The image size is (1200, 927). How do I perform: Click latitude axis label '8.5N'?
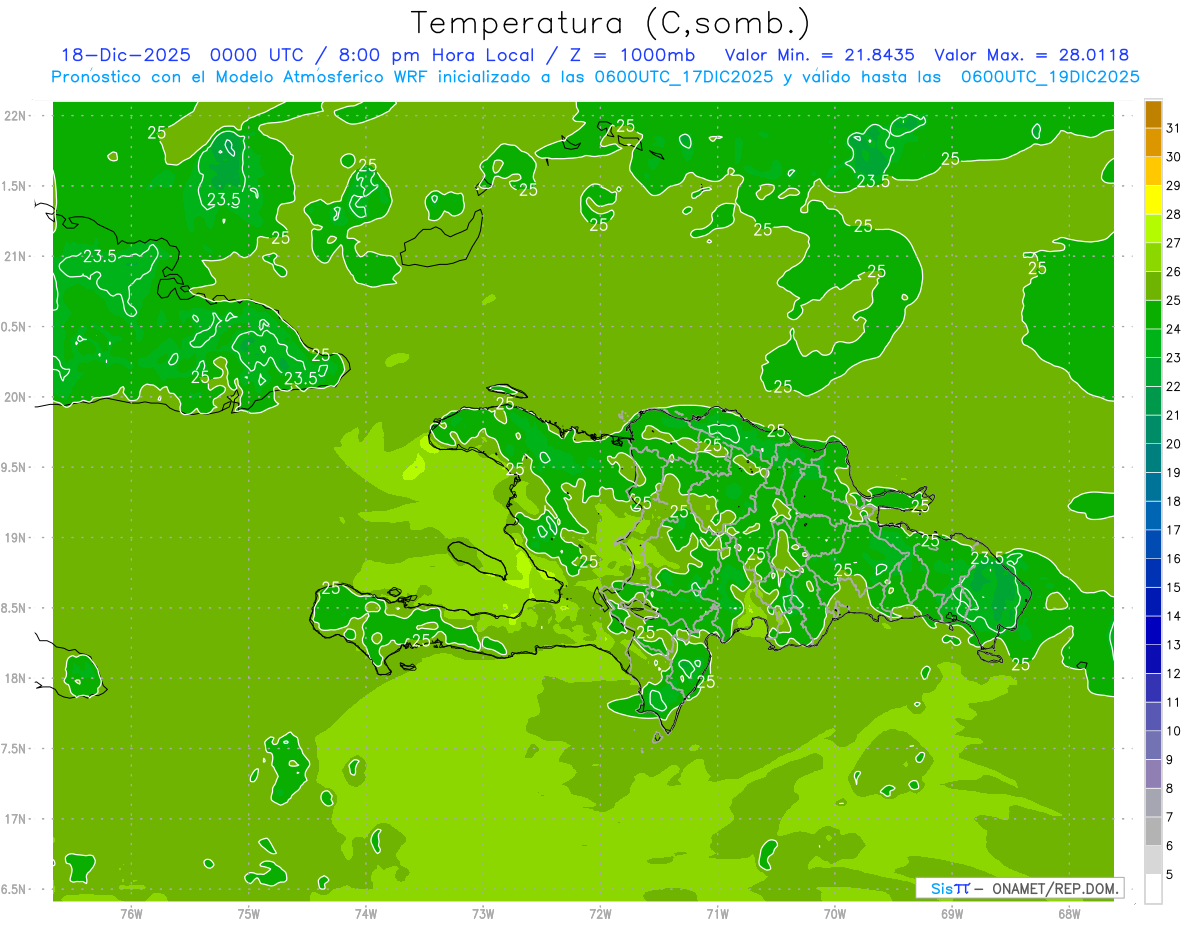14,608
